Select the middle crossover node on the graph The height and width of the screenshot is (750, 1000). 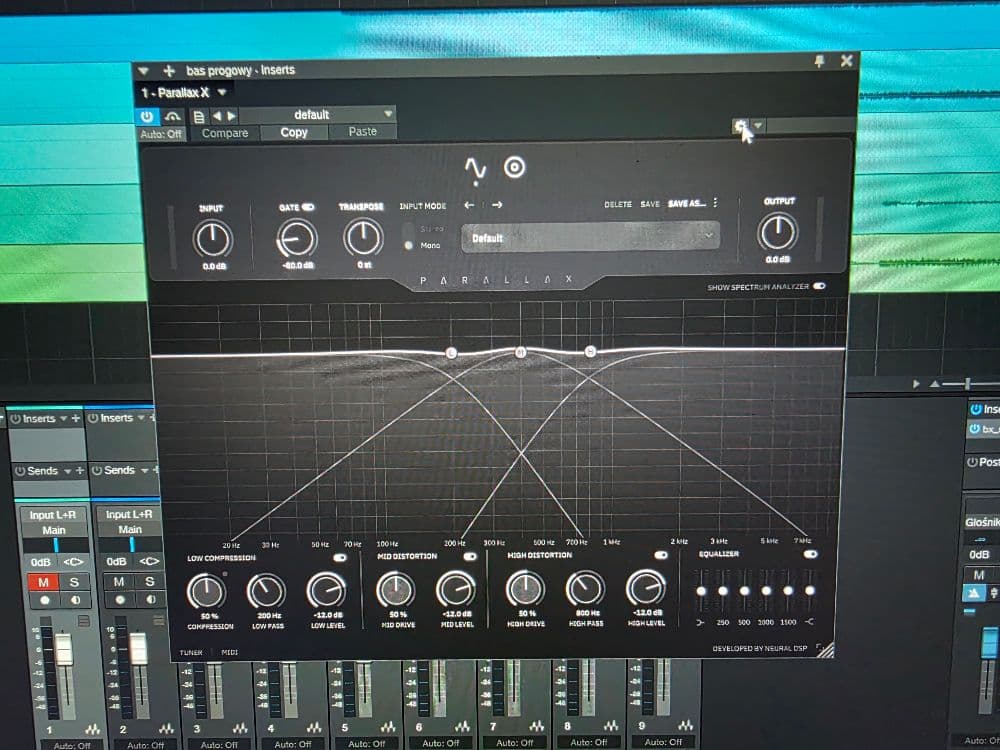coord(520,352)
